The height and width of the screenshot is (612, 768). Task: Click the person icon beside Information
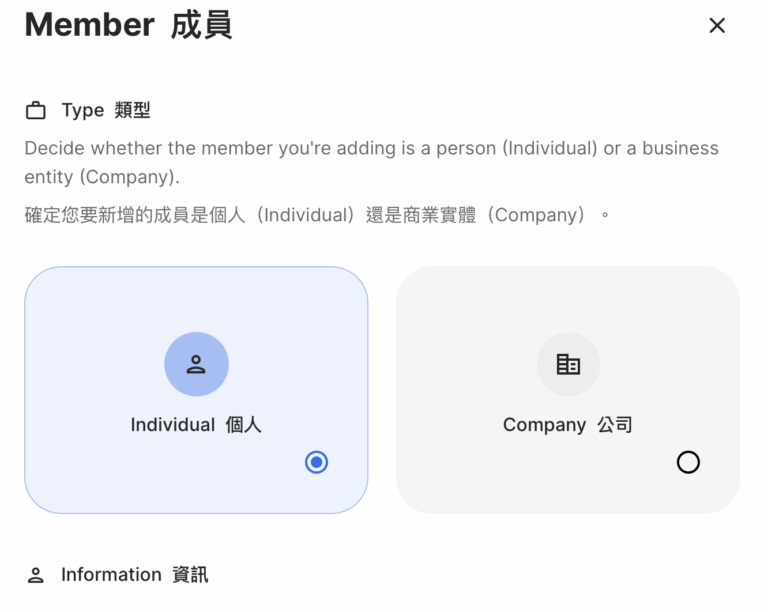(36, 575)
